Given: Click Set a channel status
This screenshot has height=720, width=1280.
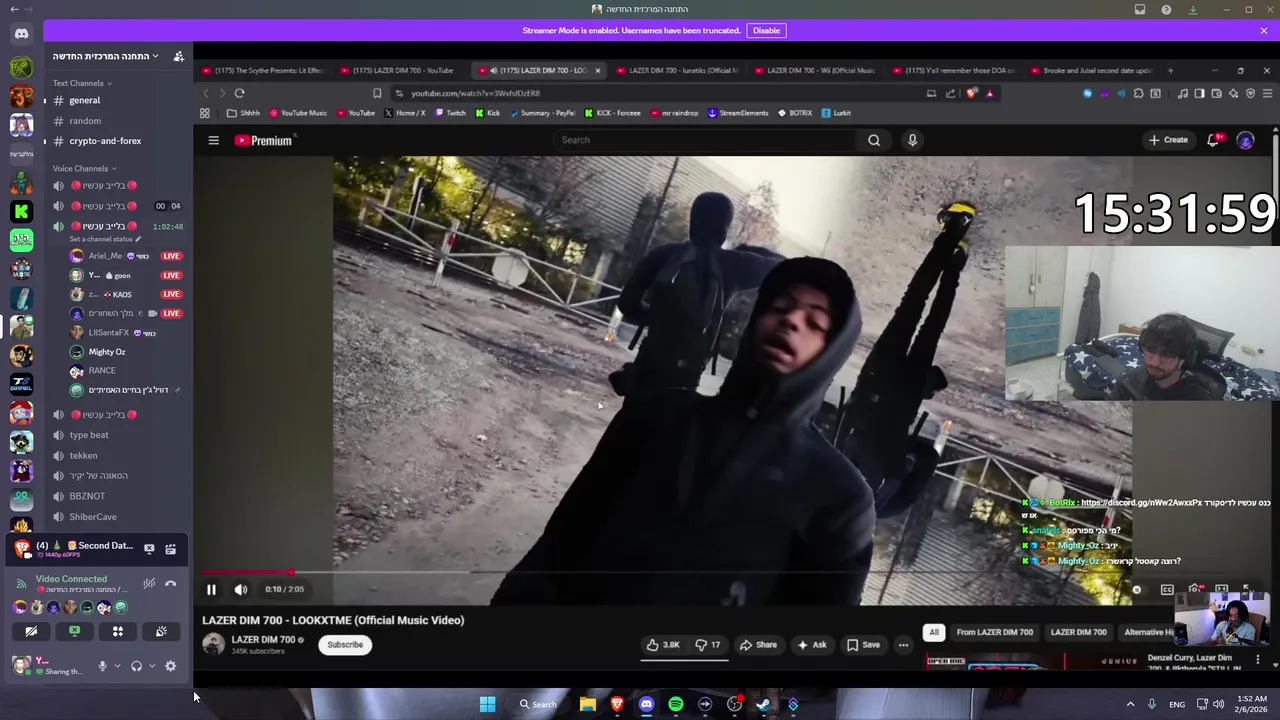Looking at the screenshot, I should pyautogui.click(x=105, y=239).
